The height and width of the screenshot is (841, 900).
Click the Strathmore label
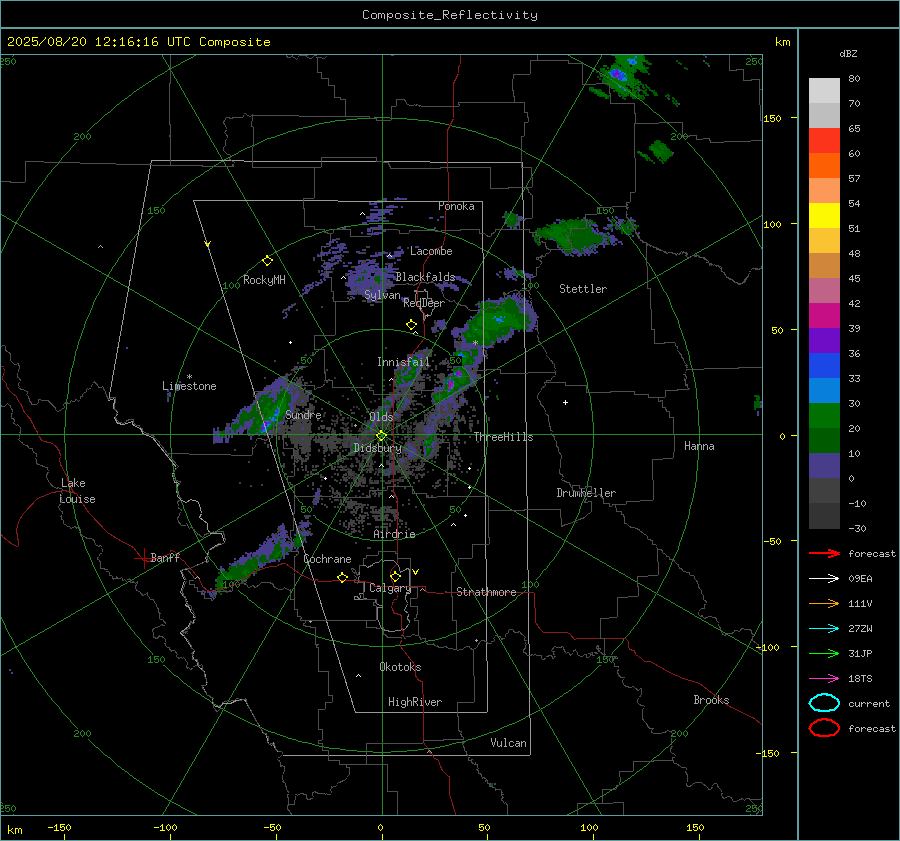click(x=486, y=592)
